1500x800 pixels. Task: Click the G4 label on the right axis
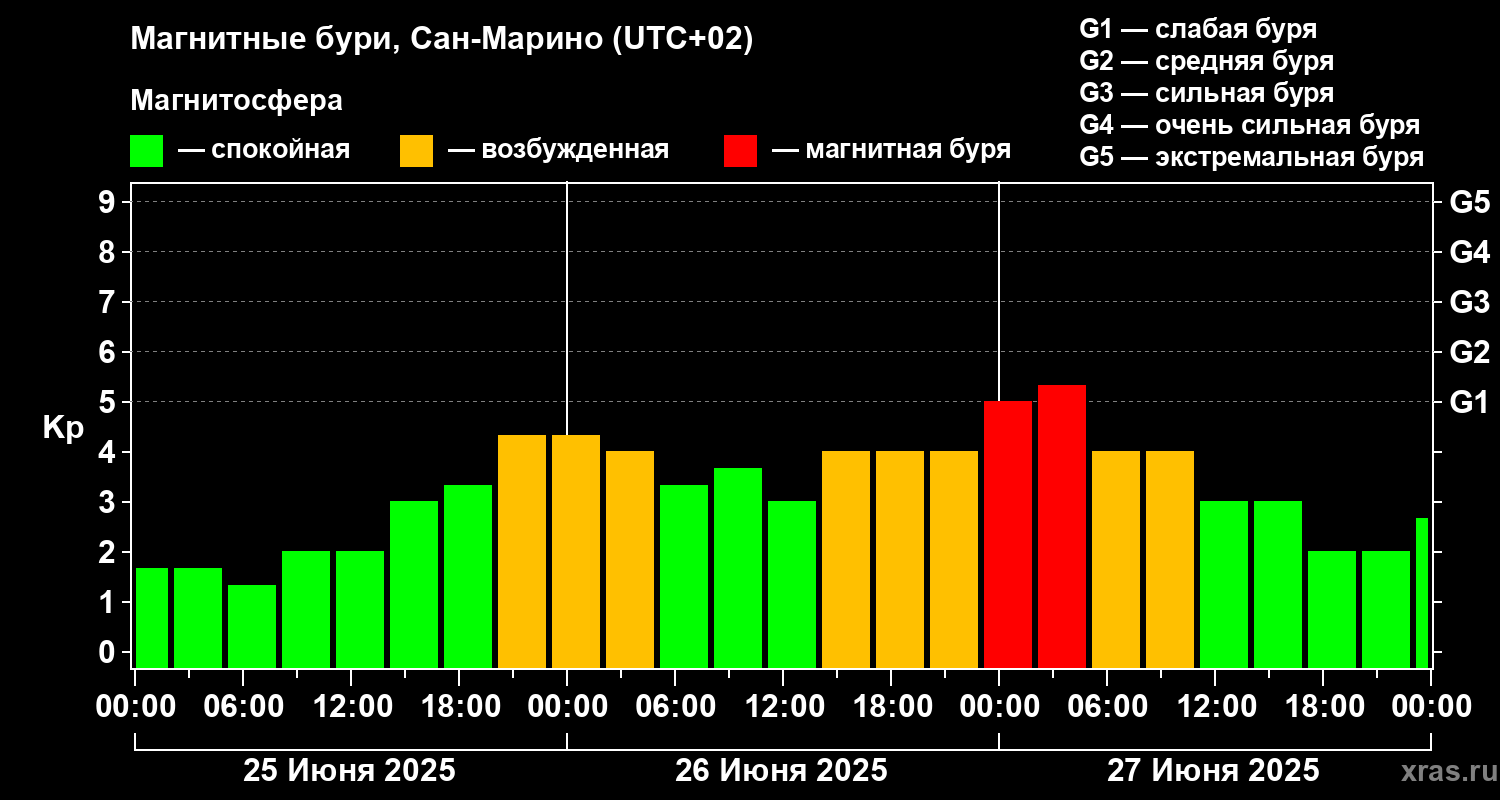pyautogui.click(x=1469, y=252)
